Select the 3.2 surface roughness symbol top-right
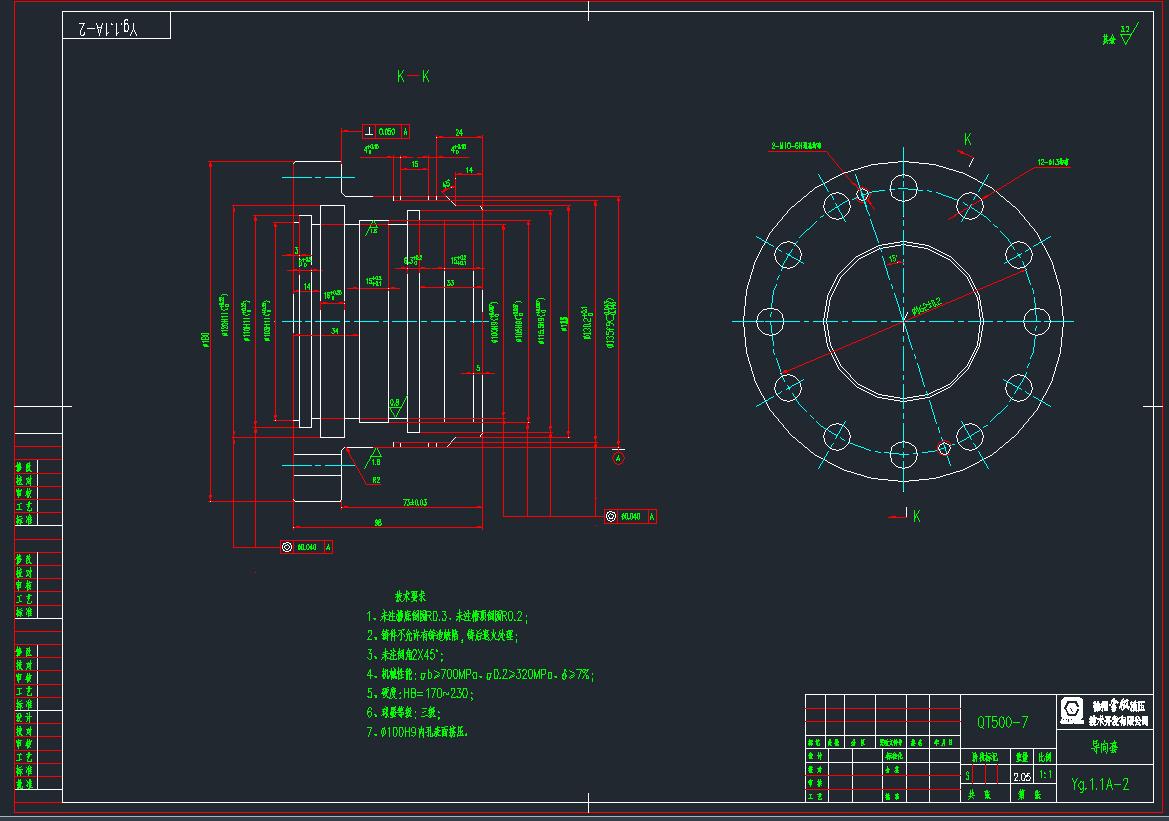1169x821 pixels. 1125,32
